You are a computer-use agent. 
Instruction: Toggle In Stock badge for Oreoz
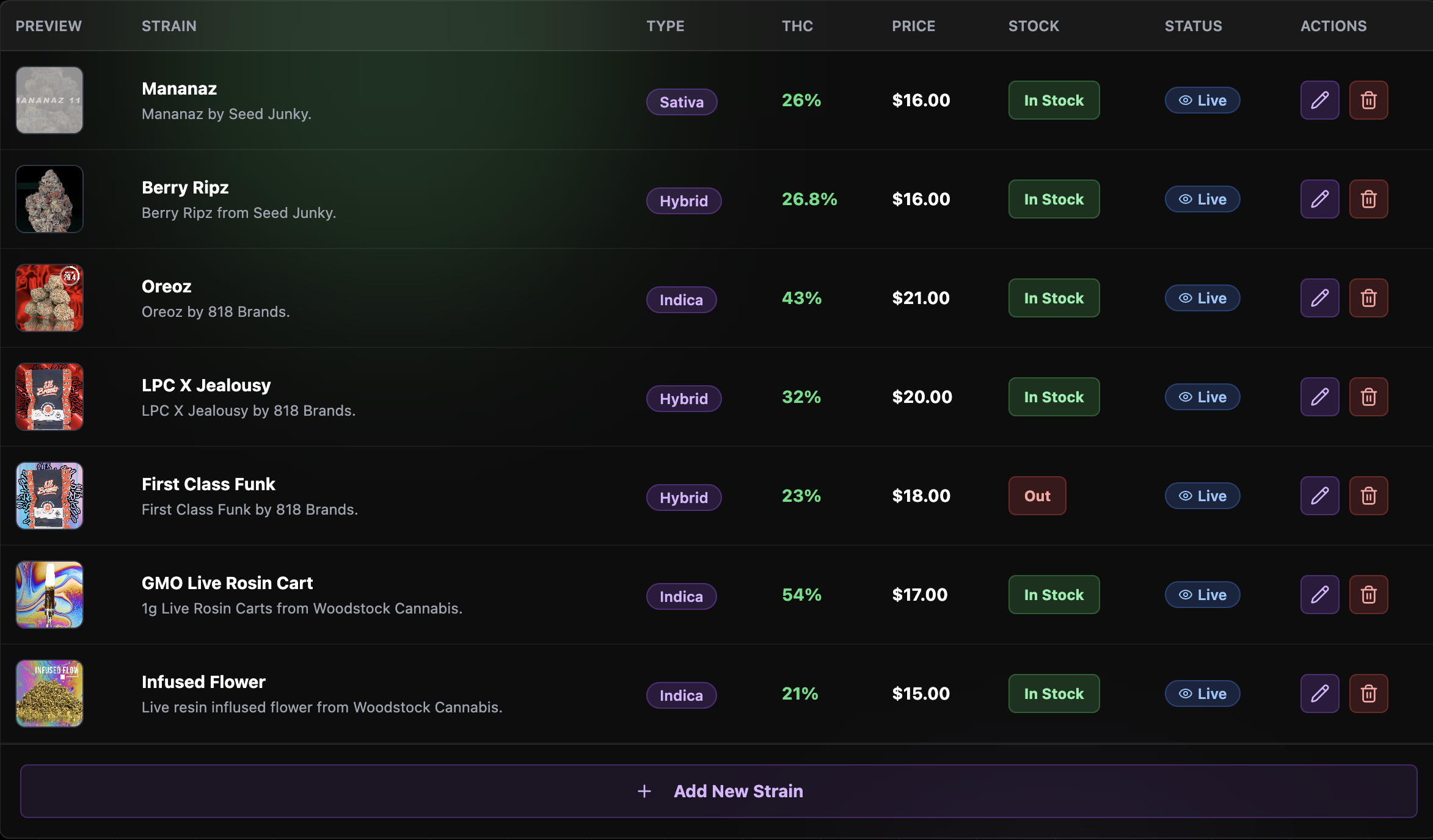1054,298
